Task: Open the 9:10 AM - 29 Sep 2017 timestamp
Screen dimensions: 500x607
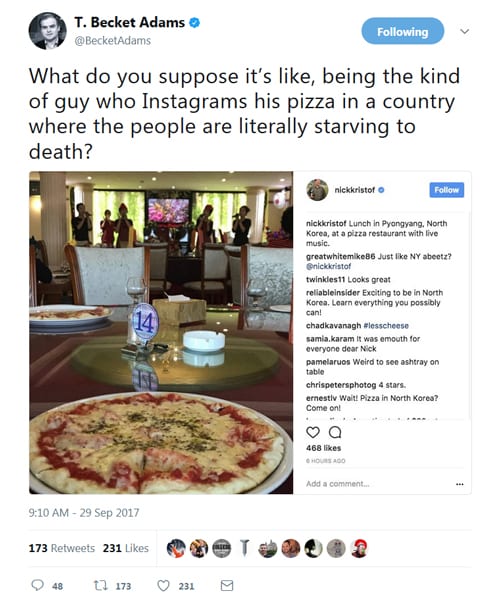Action: [x=84, y=513]
